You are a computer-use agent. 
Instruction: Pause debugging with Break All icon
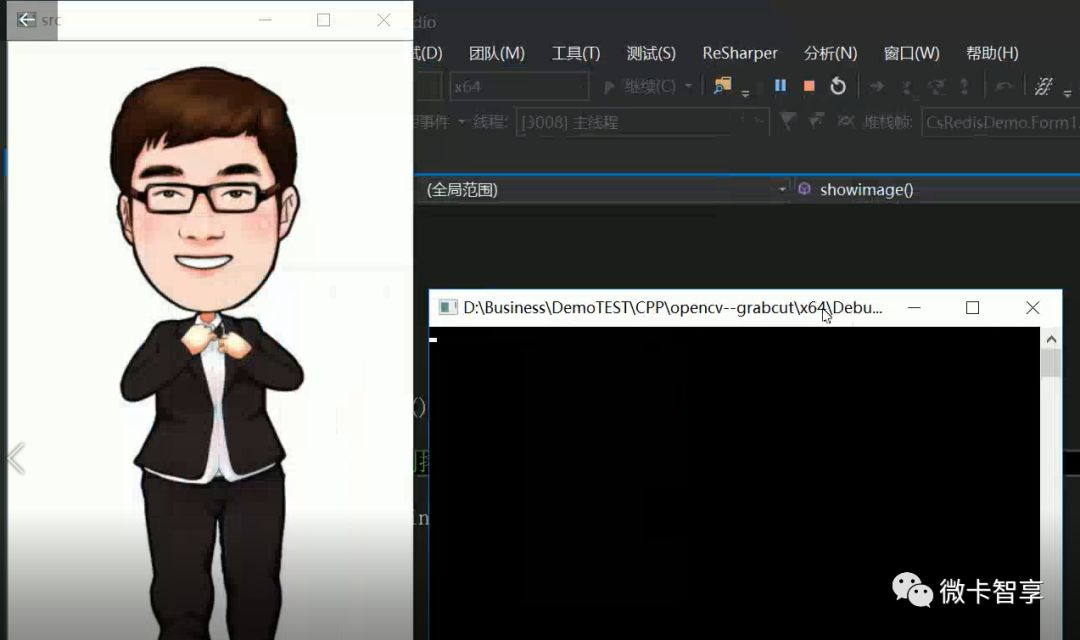[780, 85]
